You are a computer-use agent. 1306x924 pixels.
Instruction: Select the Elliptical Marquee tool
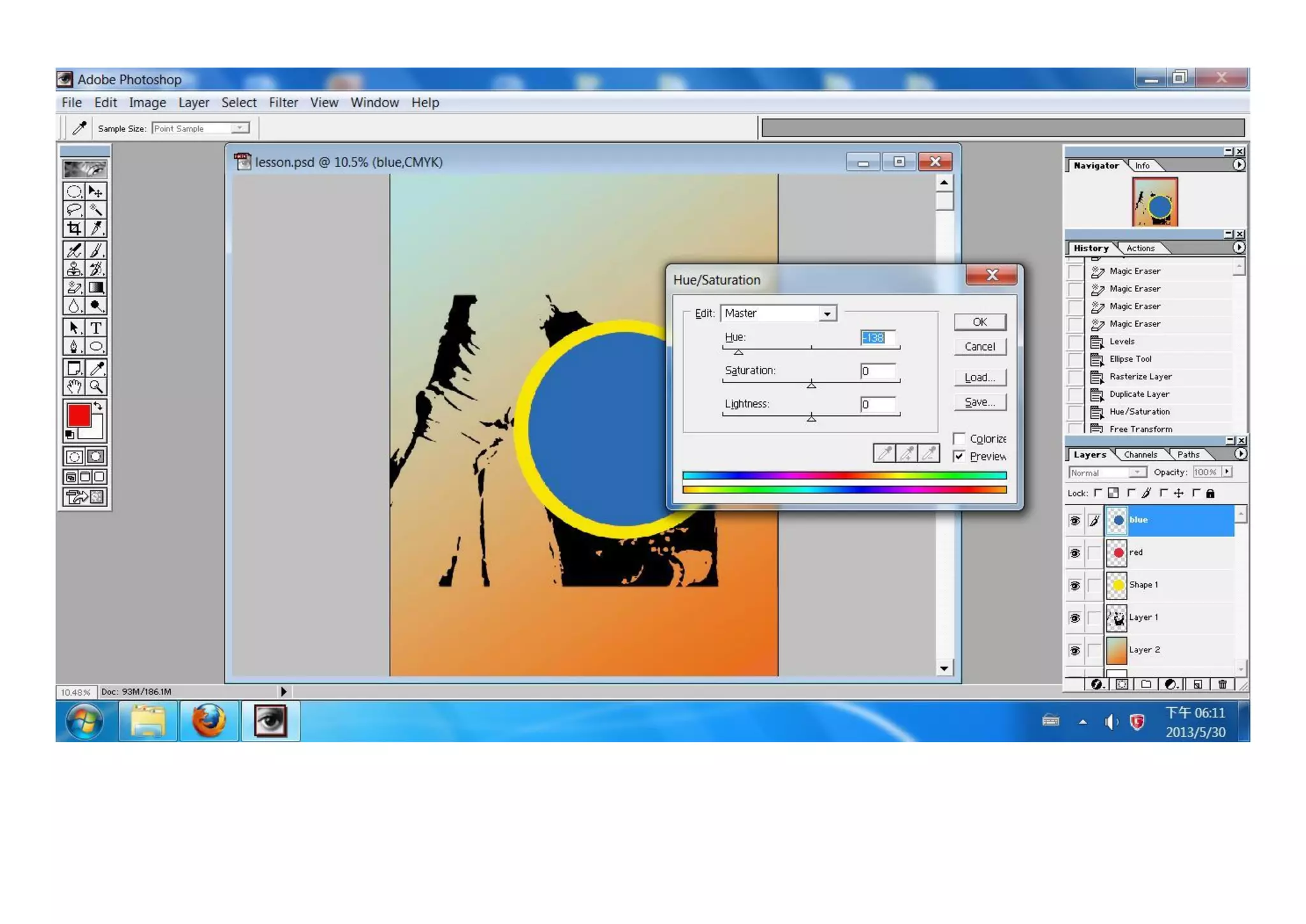pyautogui.click(x=74, y=191)
